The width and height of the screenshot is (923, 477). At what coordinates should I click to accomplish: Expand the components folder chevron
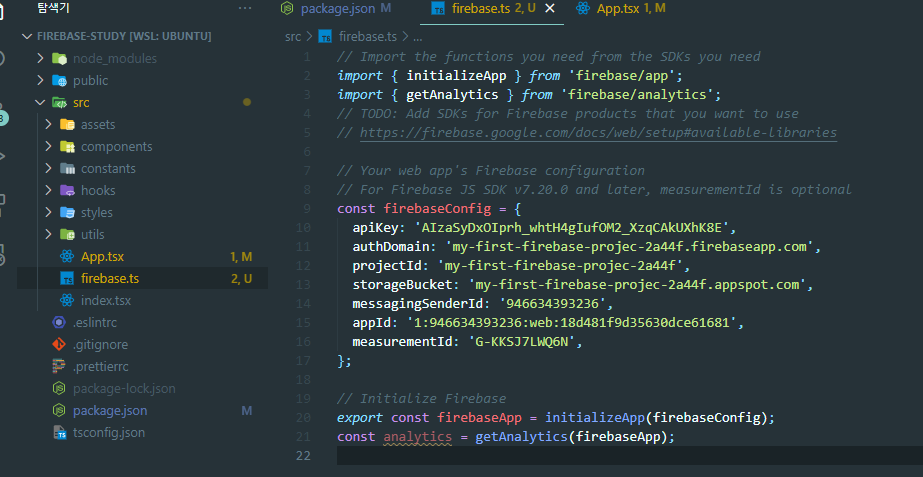(x=48, y=146)
